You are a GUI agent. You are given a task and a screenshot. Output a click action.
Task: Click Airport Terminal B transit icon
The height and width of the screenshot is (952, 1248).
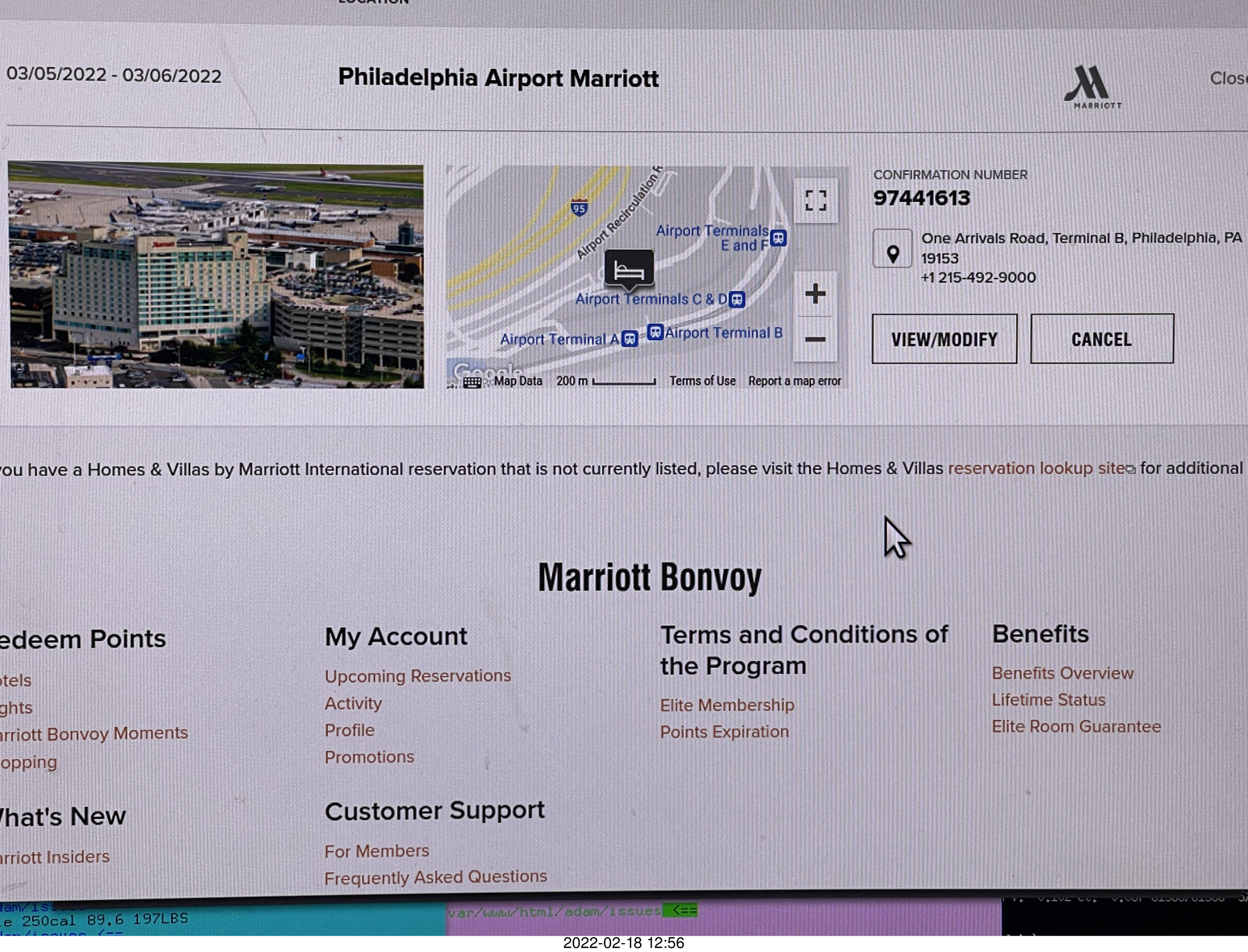[x=655, y=332]
